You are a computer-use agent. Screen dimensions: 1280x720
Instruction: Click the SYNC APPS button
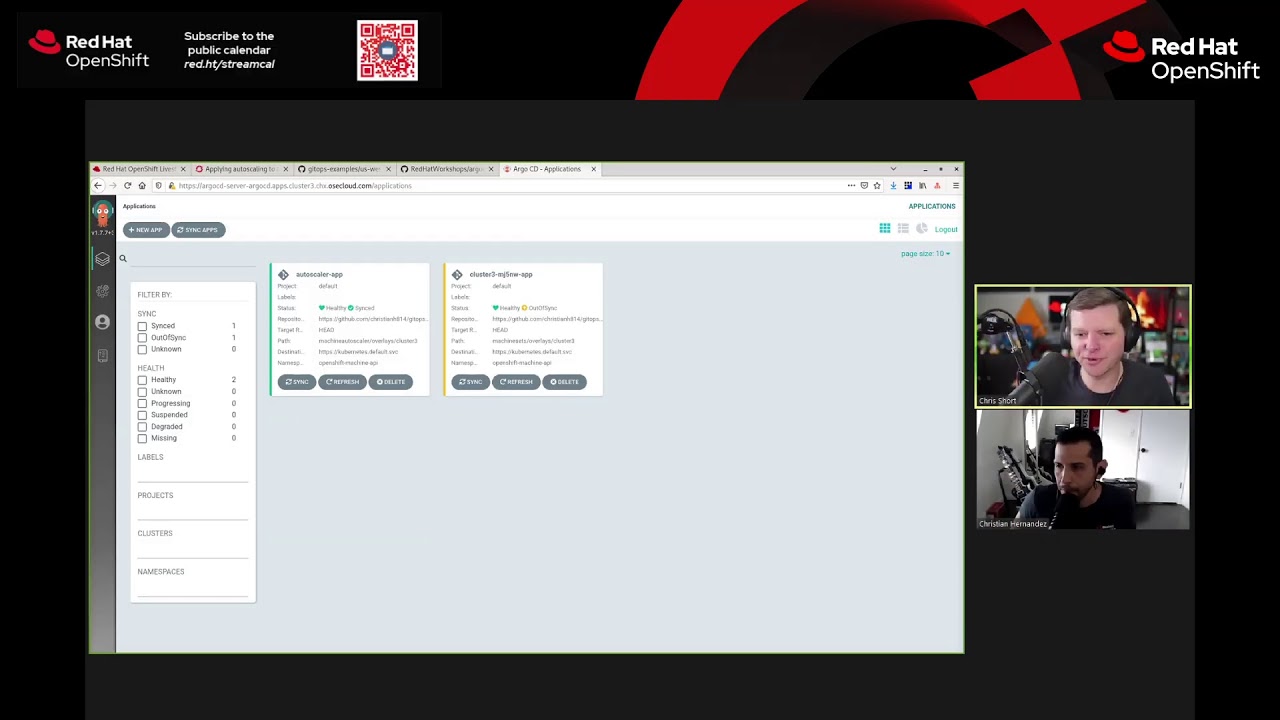pyautogui.click(x=198, y=230)
